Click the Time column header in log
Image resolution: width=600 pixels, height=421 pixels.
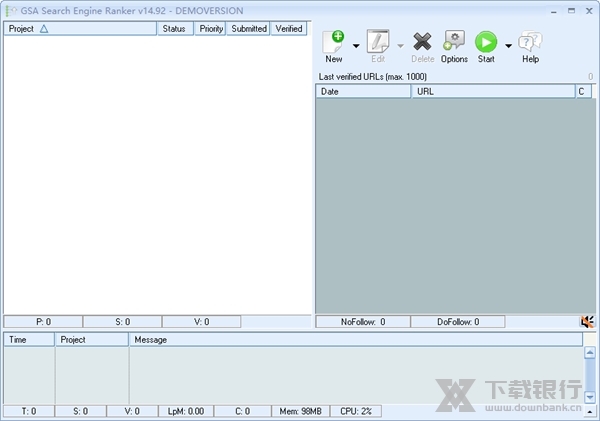click(x=29, y=339)
